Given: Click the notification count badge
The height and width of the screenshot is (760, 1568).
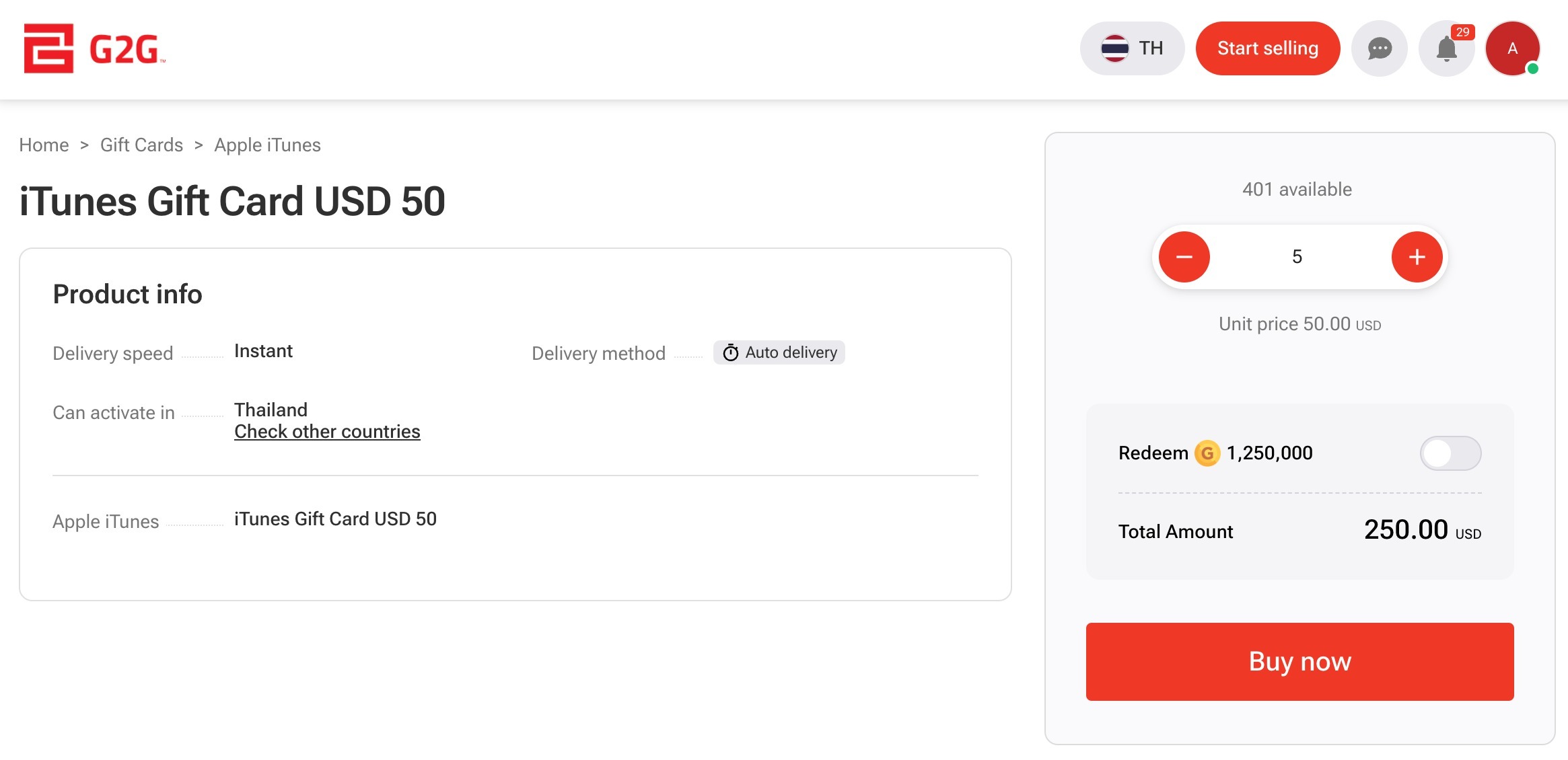Looking at the screenshot, I should [1462, 32].
